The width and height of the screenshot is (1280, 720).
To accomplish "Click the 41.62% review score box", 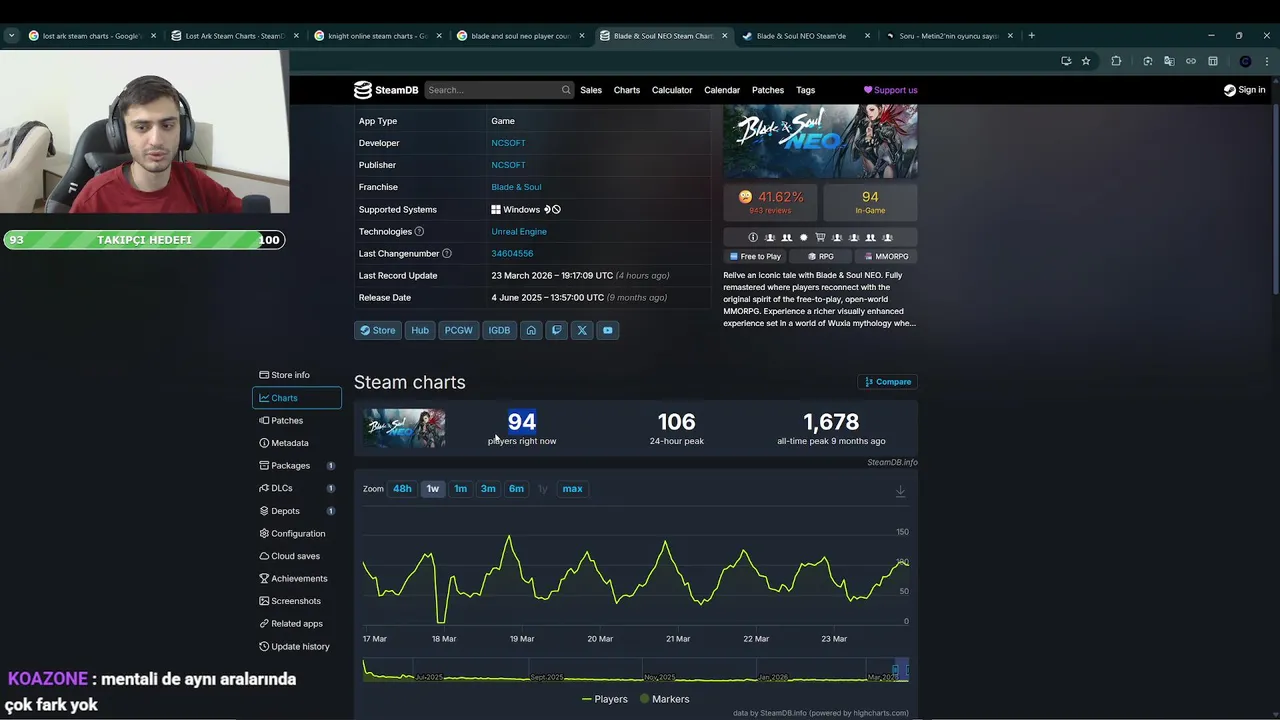I will 771,203.
